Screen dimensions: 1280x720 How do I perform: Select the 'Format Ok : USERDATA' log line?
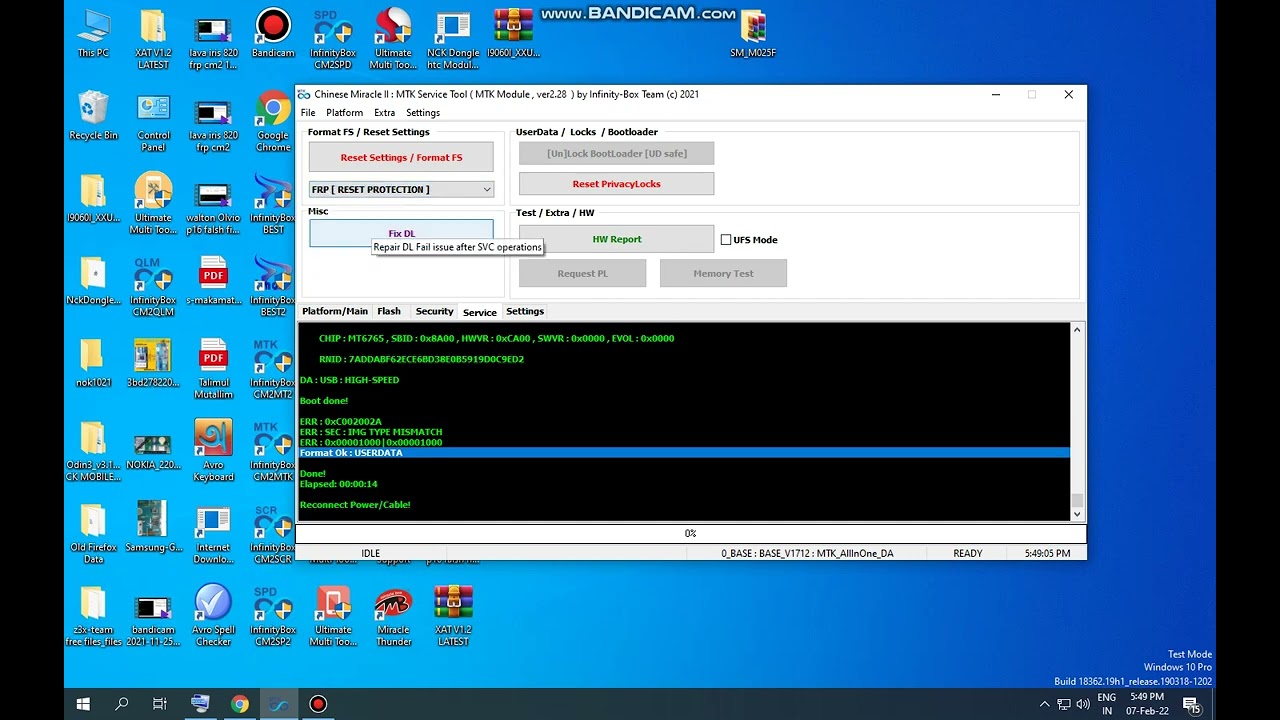click(684, 453)
